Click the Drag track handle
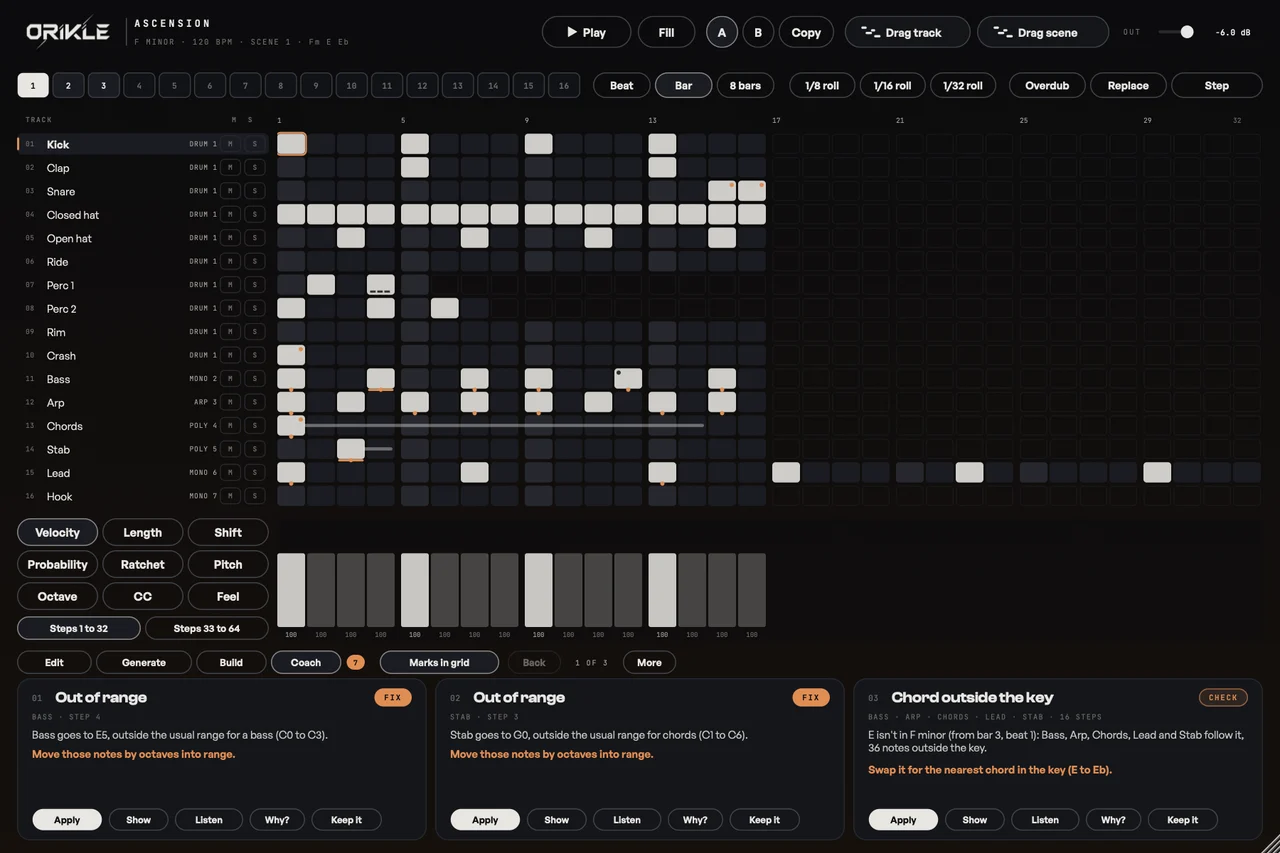The image size is (1280, 853). (x=907, y=32)
